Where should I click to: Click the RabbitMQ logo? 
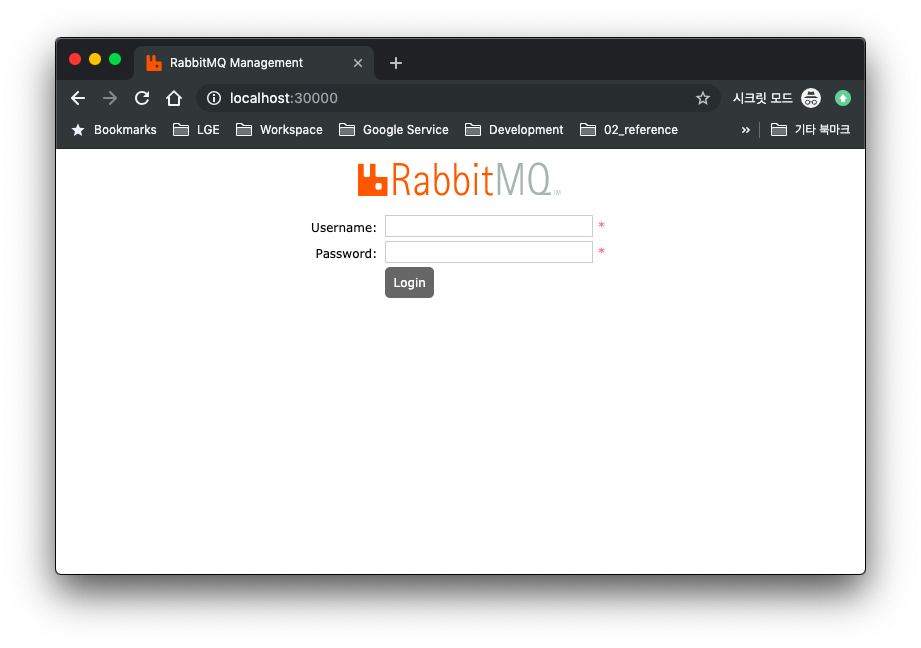tap(459, 179)
